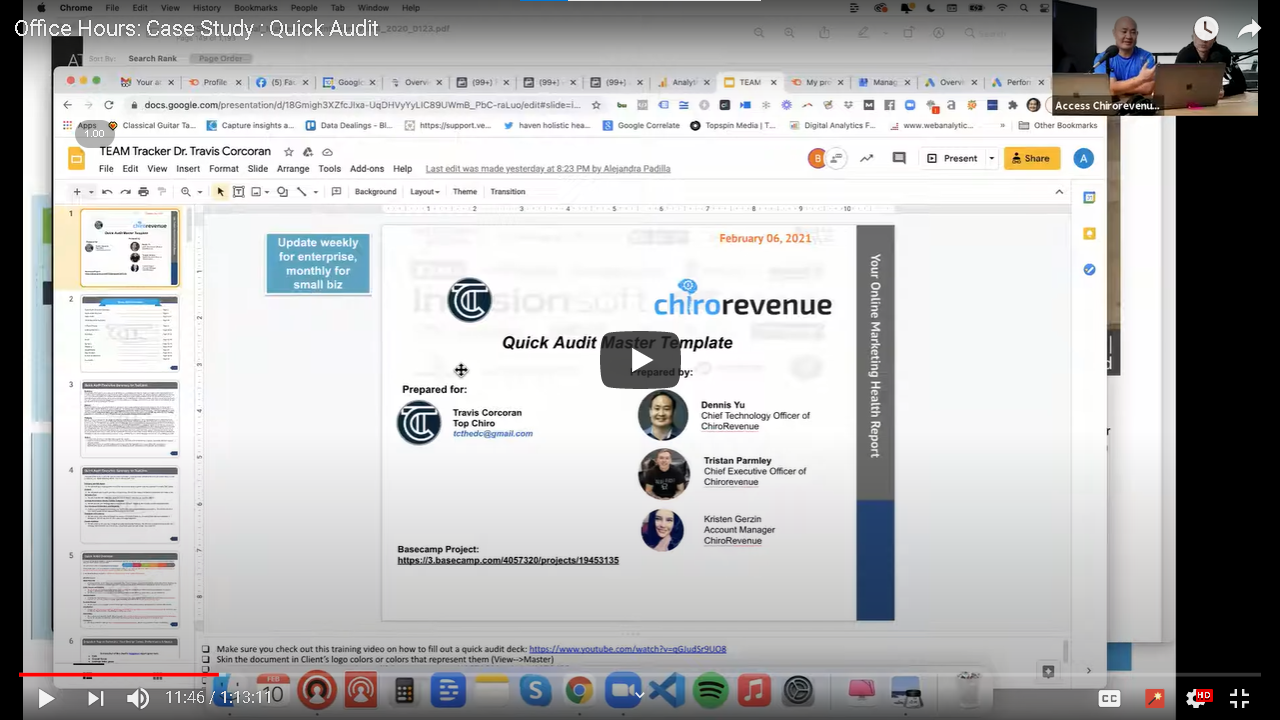
Task: Open the Layout dropdown
Action: 425,191
